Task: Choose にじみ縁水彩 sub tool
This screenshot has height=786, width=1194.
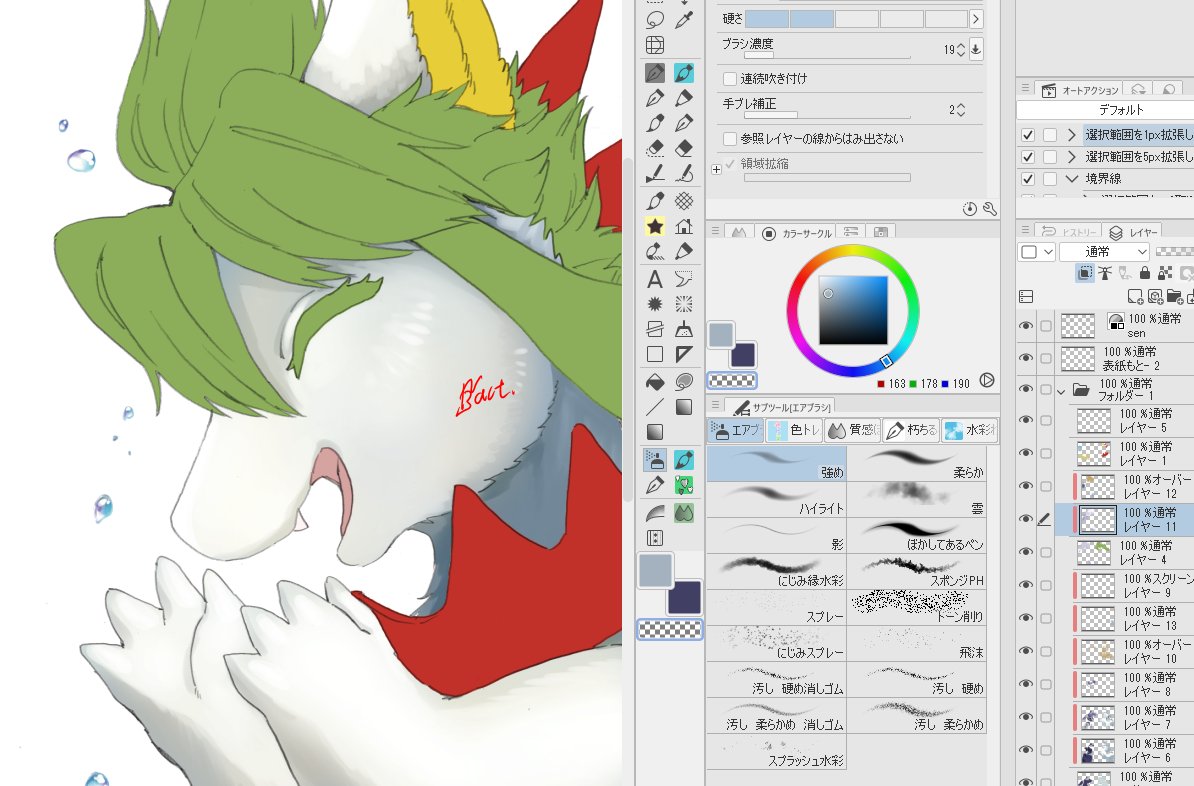Action: point(777,572)
